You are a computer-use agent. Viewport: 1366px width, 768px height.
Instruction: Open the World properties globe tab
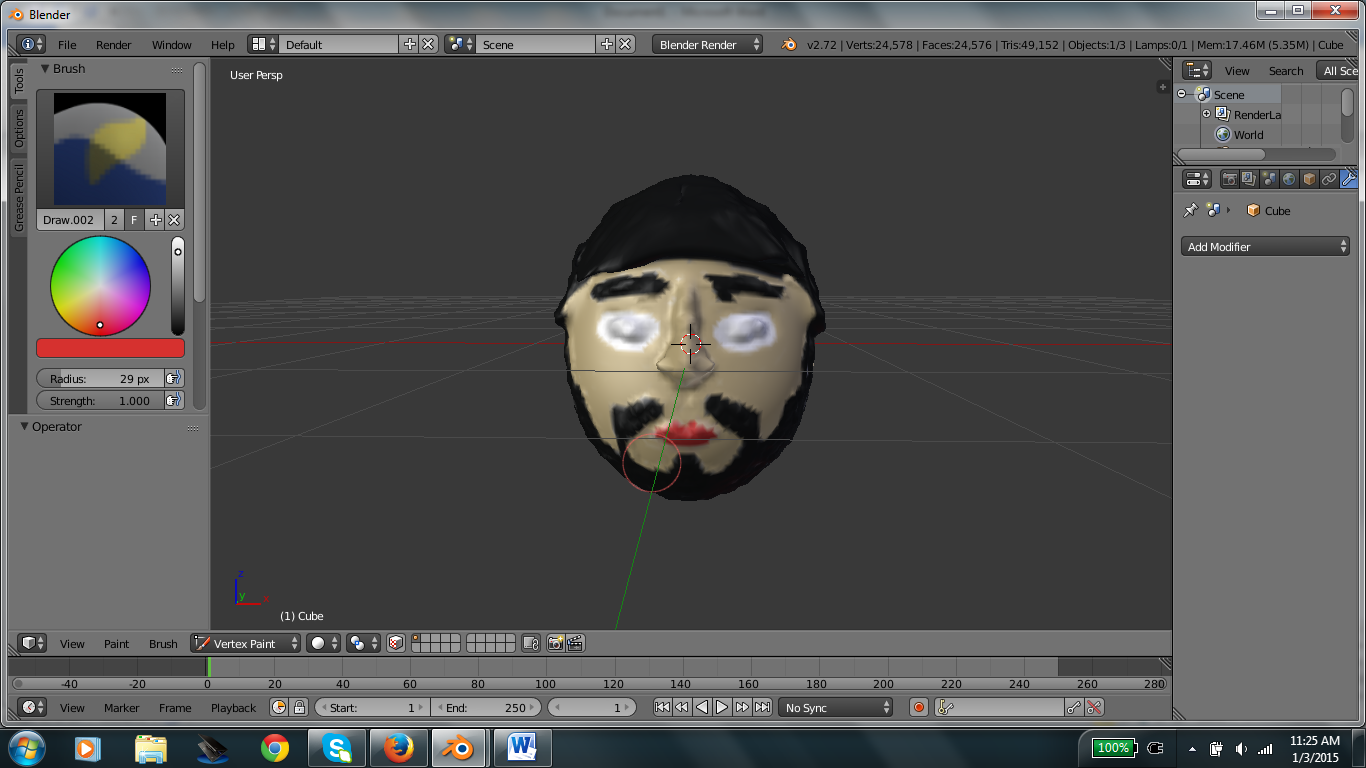pos(1290,179)
